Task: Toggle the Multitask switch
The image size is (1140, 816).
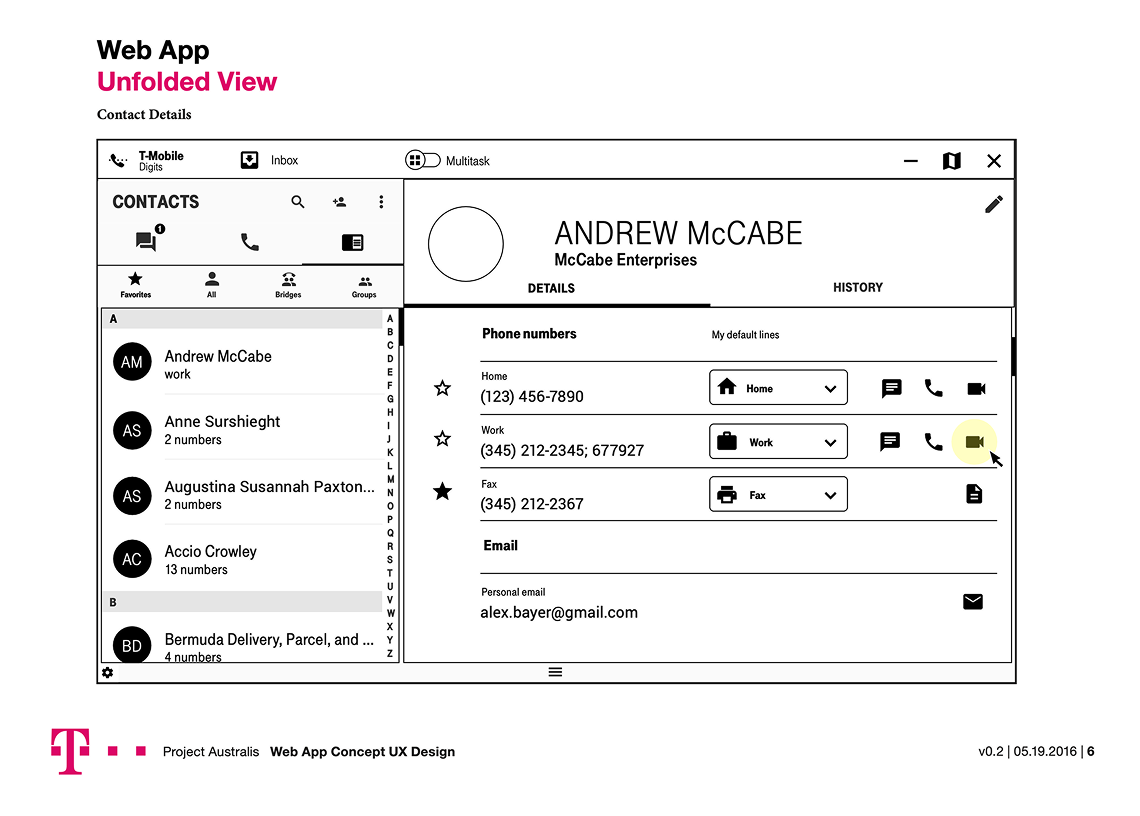Action: tap(422, 160)
